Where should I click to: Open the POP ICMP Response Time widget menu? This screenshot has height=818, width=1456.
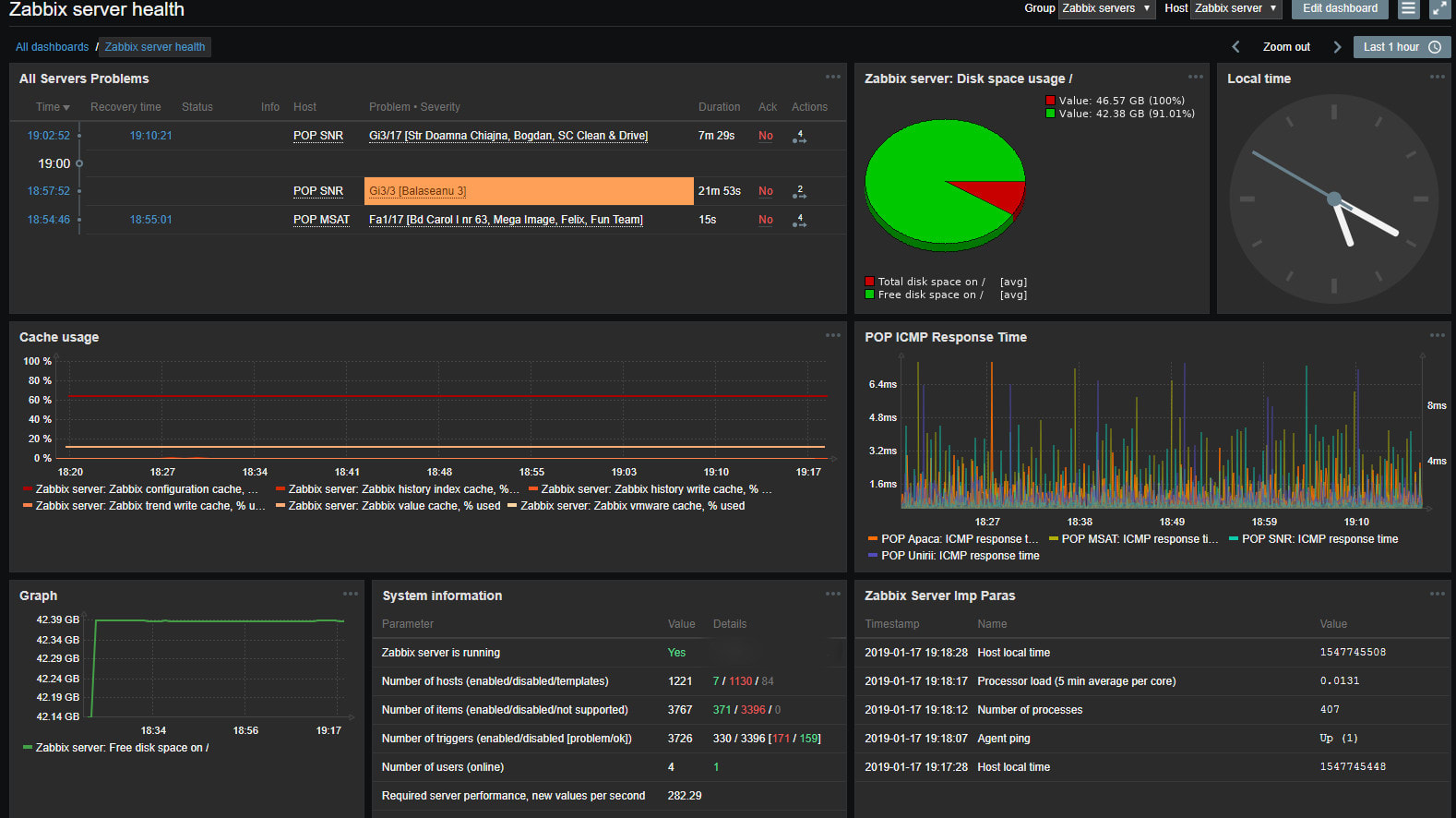(1437, 336)
